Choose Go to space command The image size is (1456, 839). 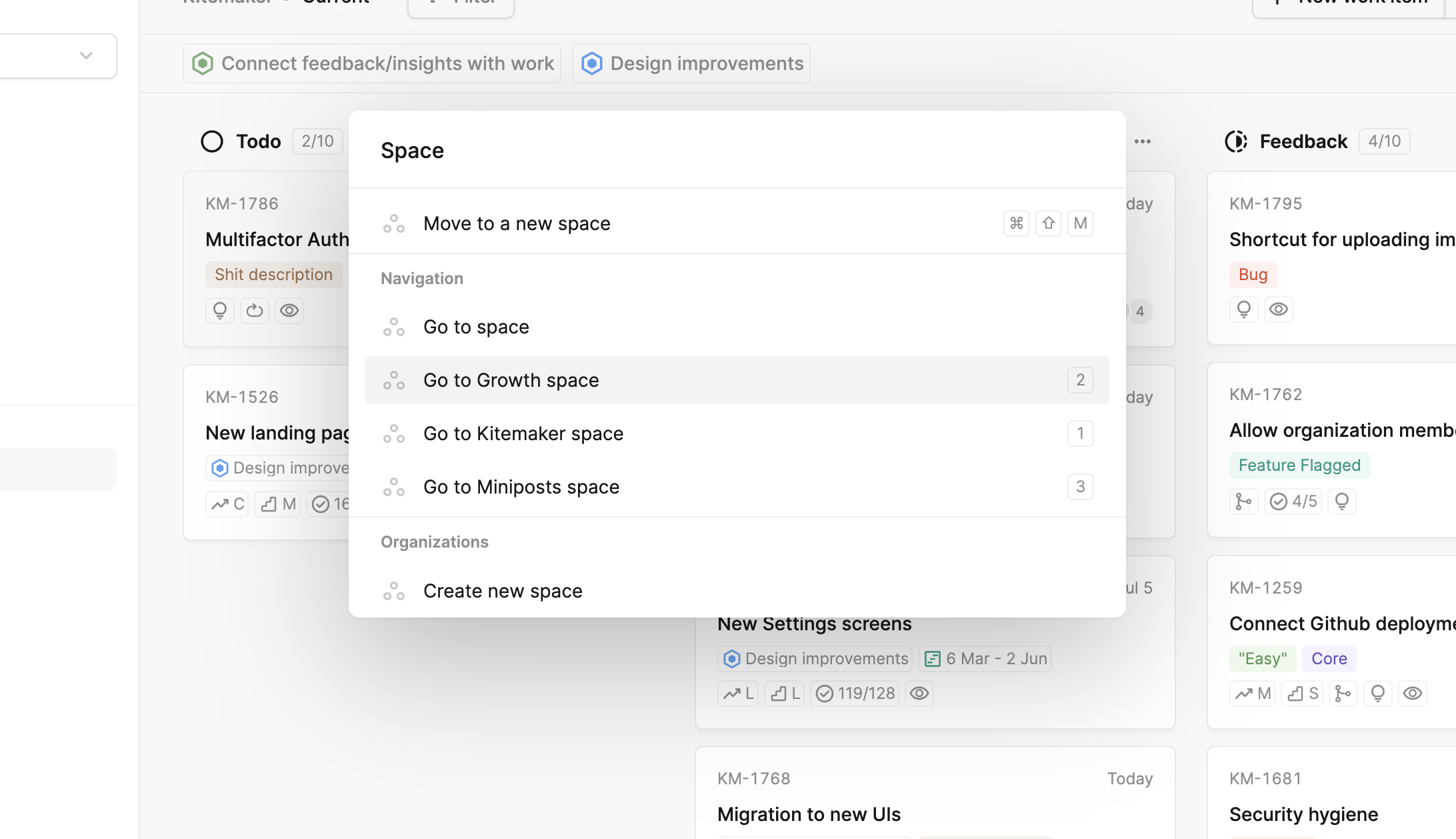click(x=737, y=327)
